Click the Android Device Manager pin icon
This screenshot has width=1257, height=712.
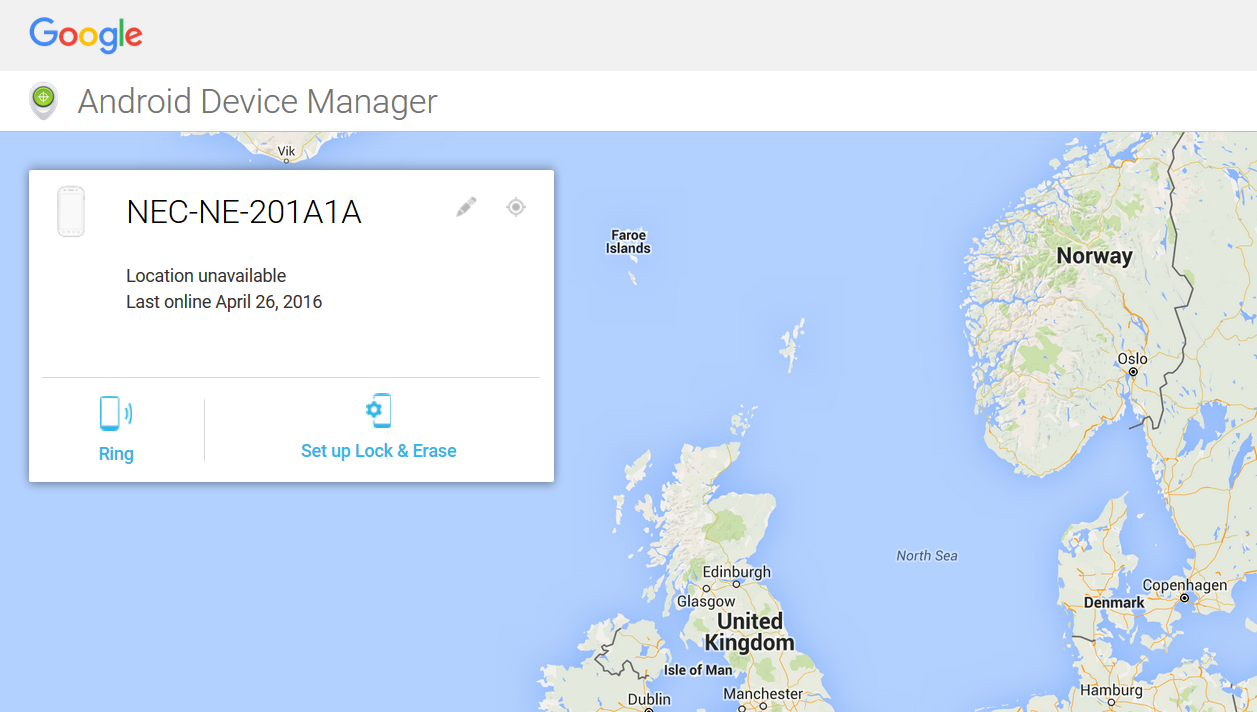click(43, 101)
